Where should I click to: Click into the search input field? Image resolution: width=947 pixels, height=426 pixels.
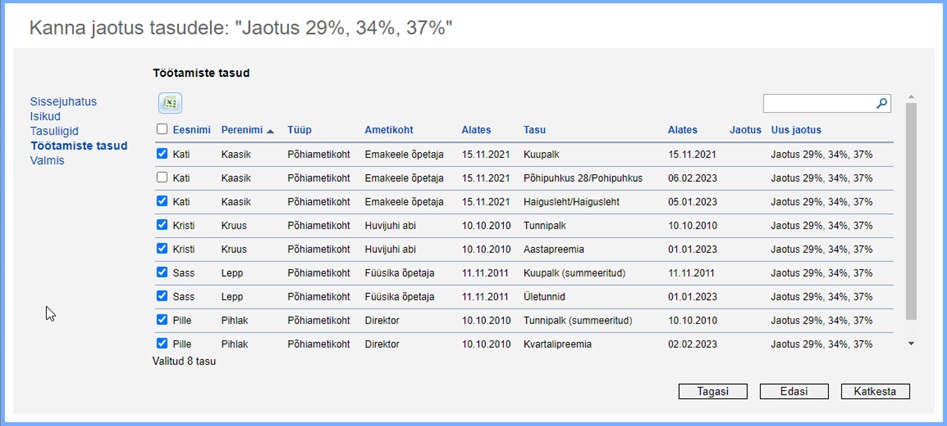[x=817, y=103]
